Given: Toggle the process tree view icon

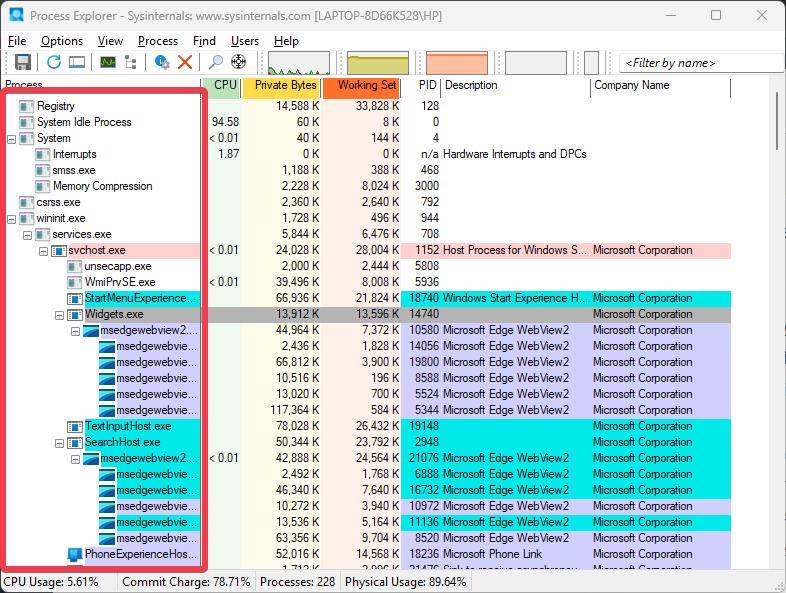Looking at the screenshot, I should pyautogui.click(x=131, y=62).
